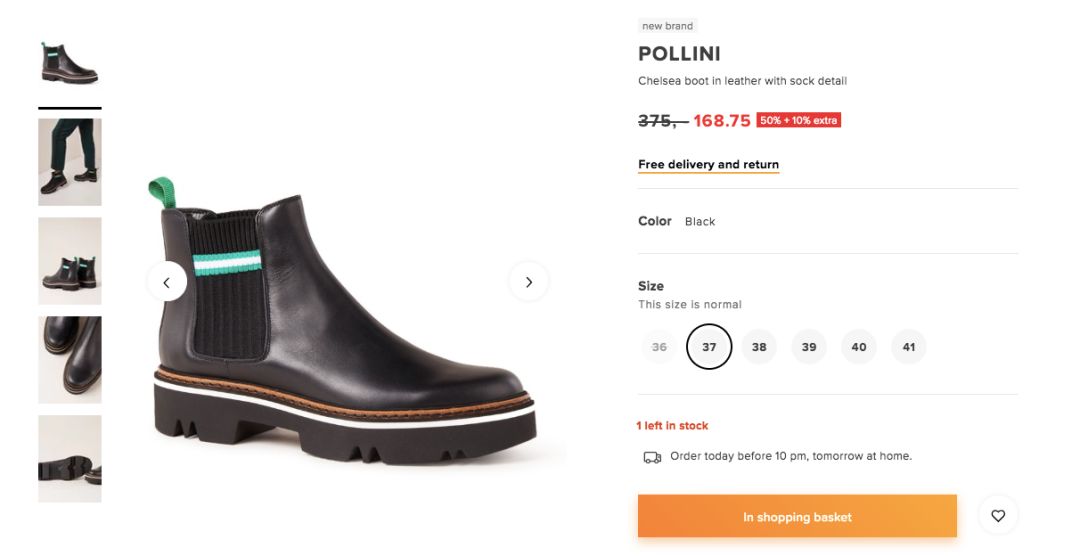Click the delivery truck icon
This screenshot has width=1080, height=556.
click(x=652, y=457)
